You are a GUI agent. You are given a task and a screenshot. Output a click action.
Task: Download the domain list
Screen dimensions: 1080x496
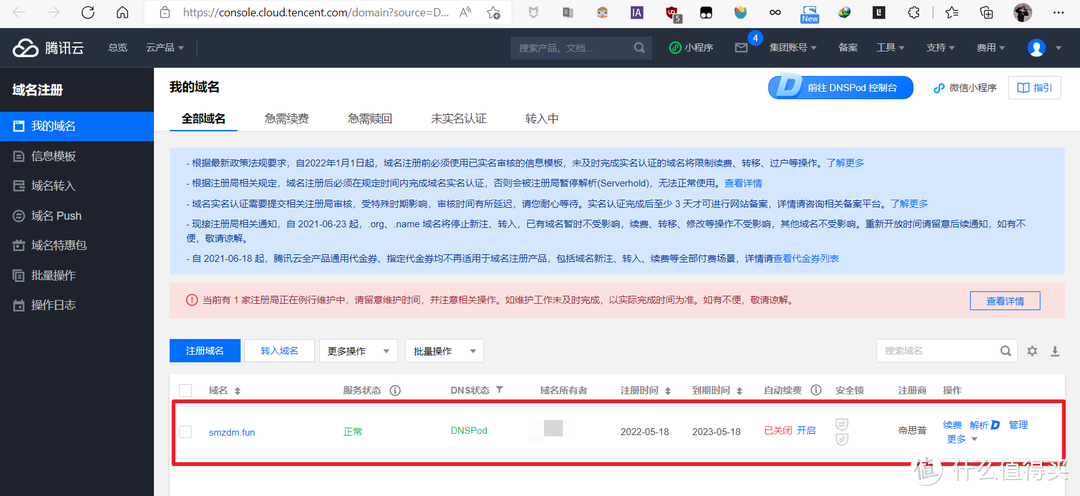(1055, 351)
